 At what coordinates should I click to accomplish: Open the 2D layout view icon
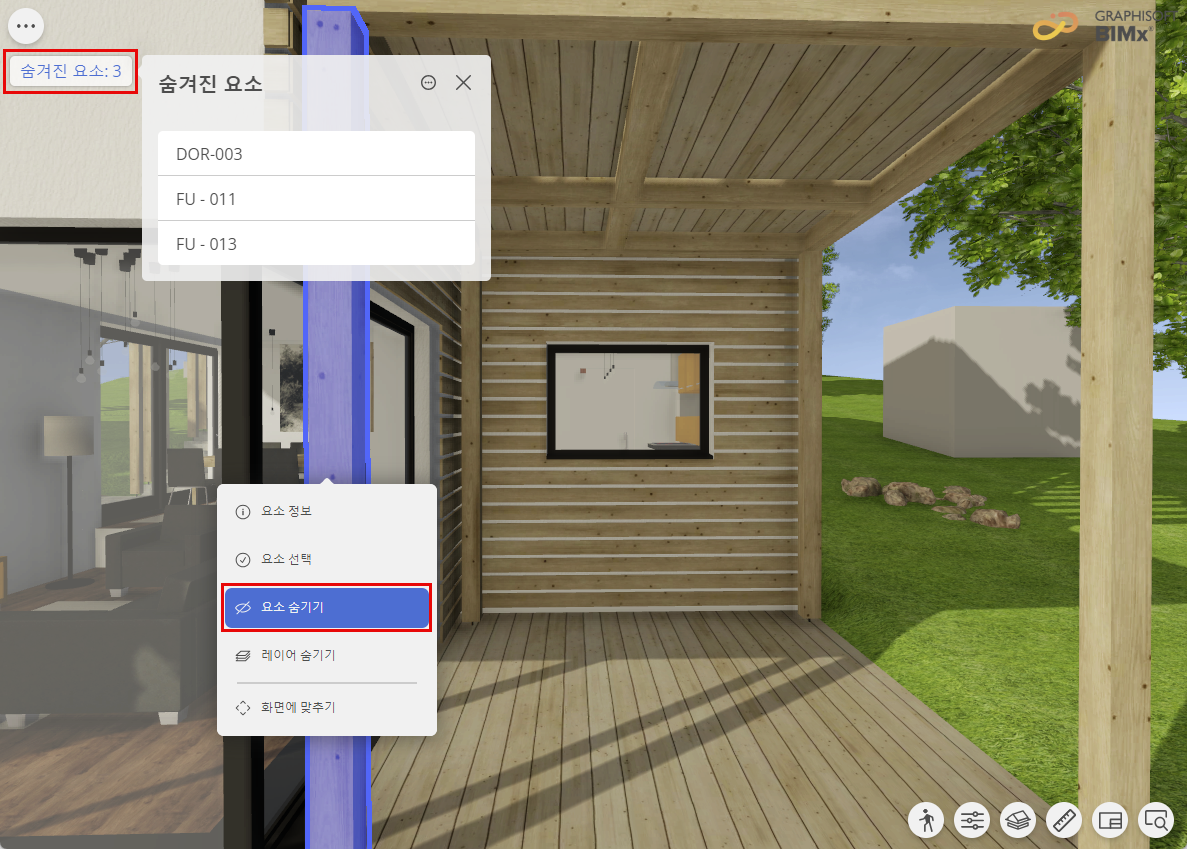1111,820
